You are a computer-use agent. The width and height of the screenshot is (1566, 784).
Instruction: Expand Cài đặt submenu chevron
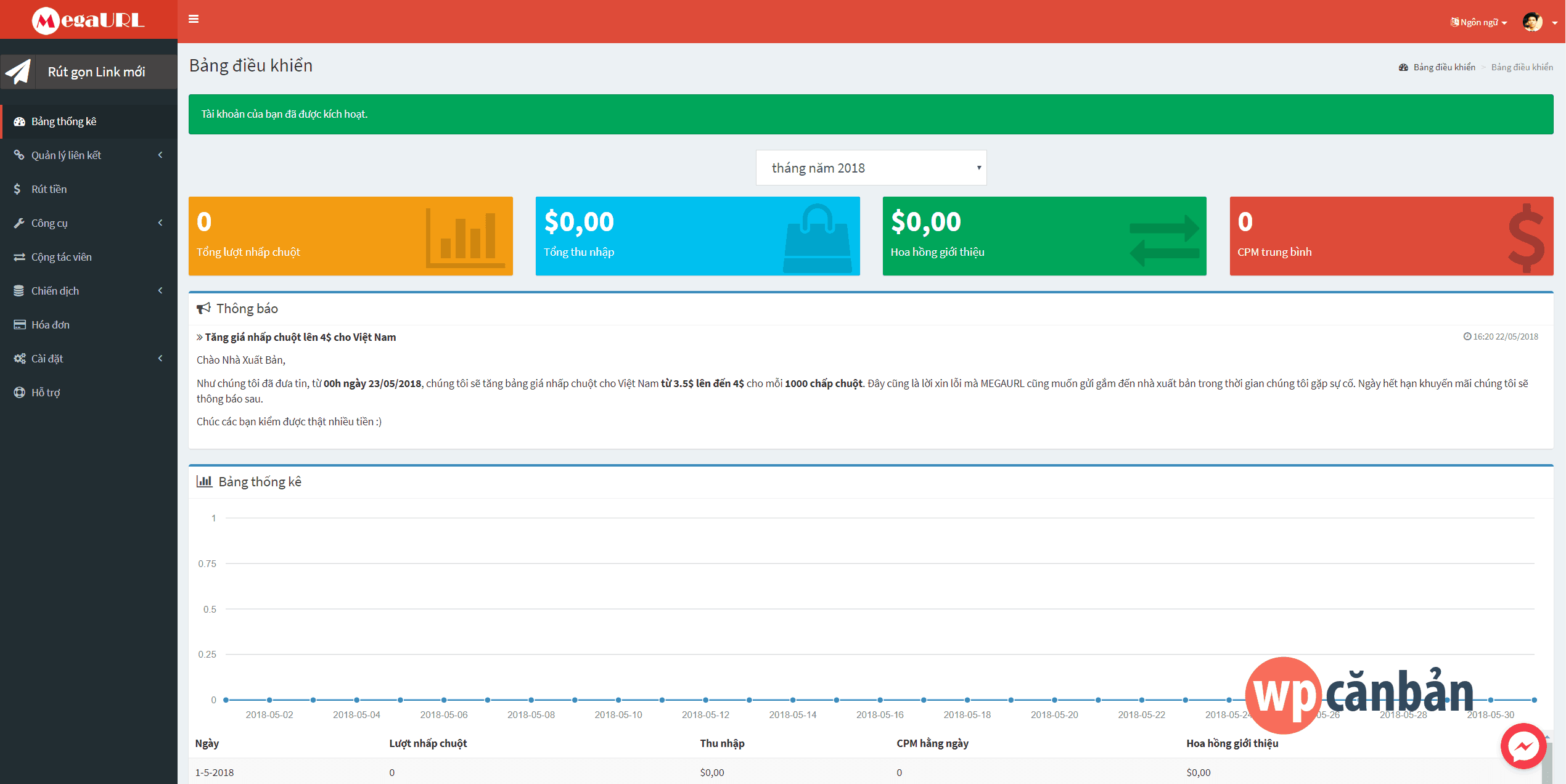(x=160, y=359)
